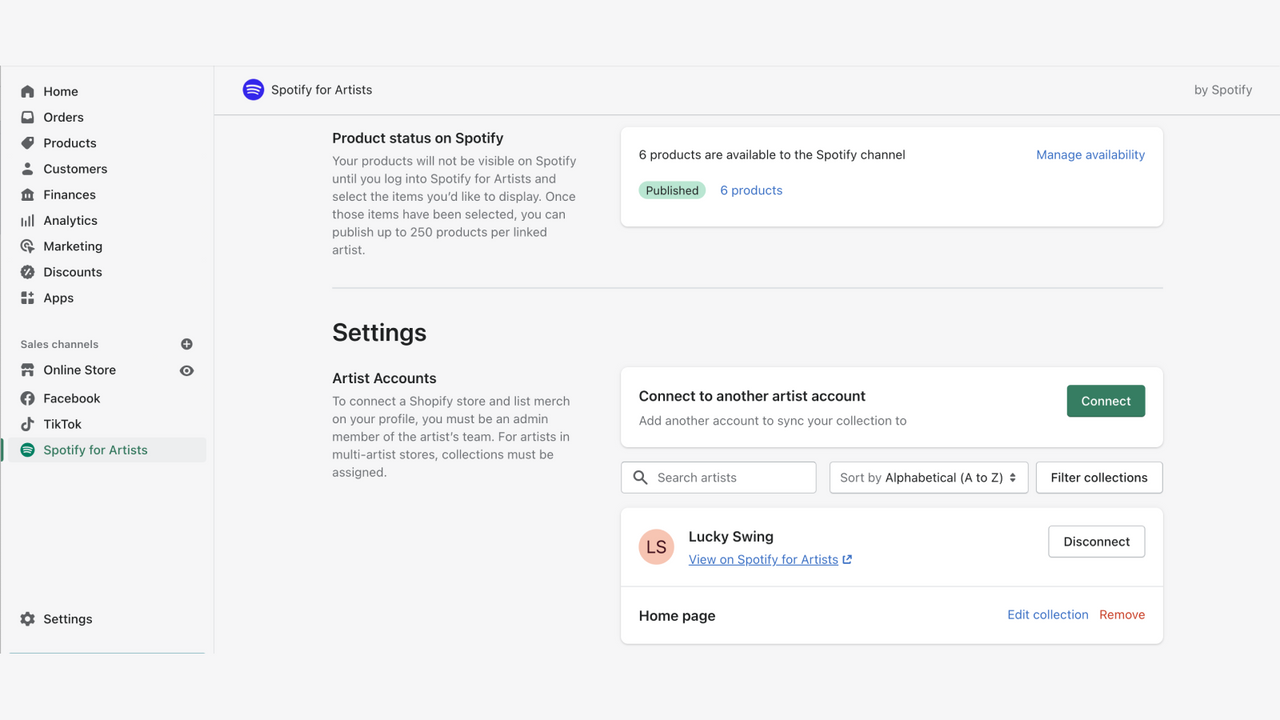Screen dimensions: 1280x720
Task: Click the Finances bank icon
Action: 28,195
